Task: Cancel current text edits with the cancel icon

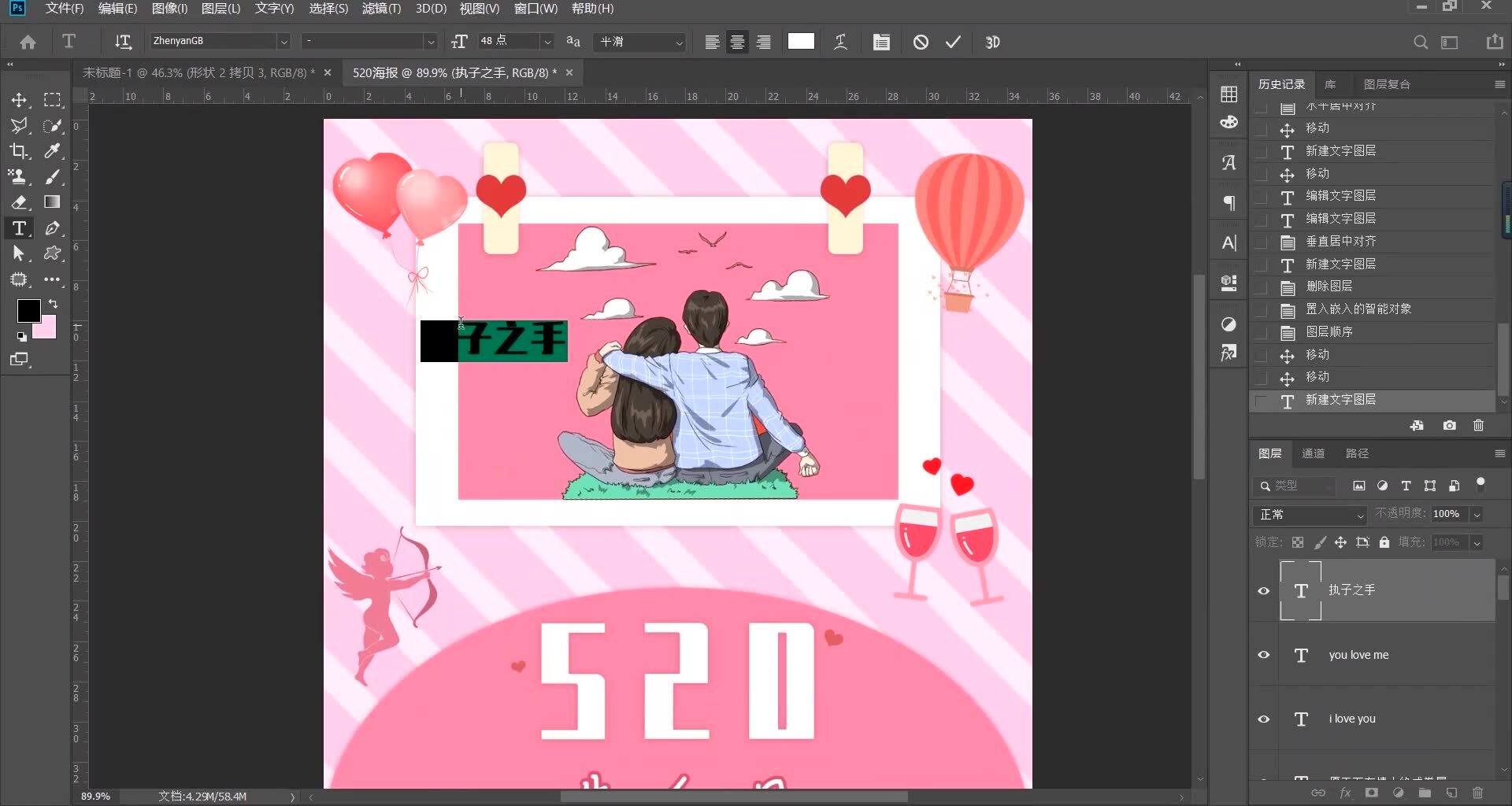Action: pos(921,43)
